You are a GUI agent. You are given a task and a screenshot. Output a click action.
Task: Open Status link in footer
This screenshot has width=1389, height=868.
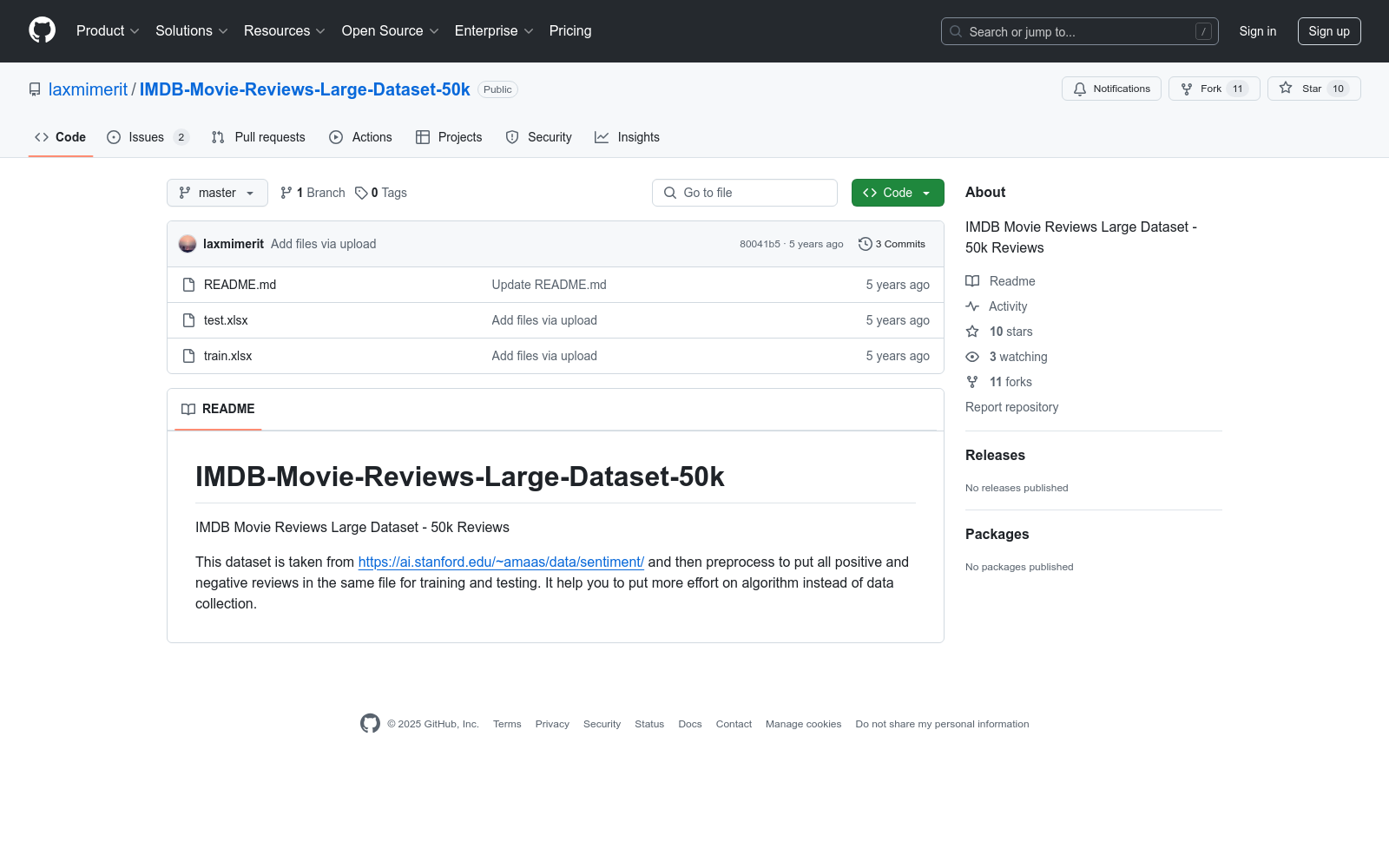click(649, 724)
